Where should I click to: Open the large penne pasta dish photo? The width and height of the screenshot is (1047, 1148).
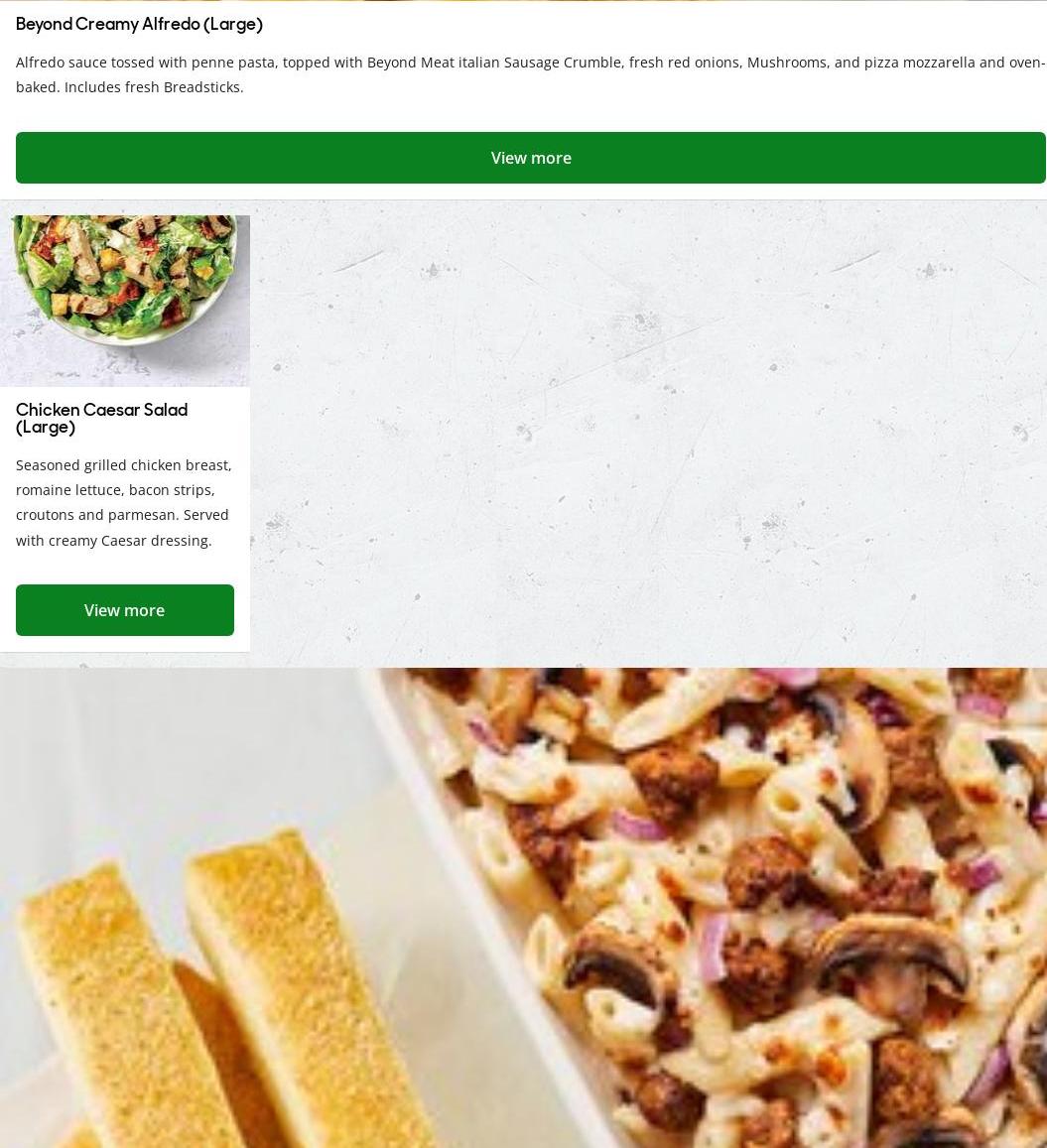(x=524, y=908)
